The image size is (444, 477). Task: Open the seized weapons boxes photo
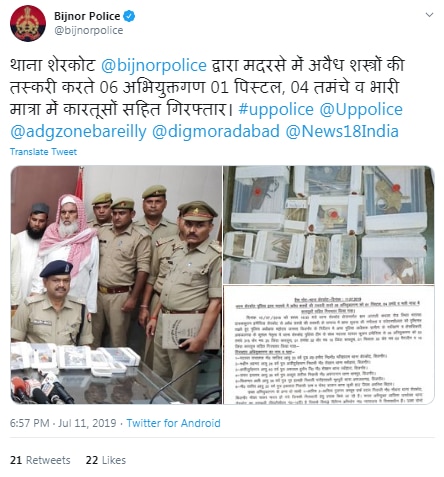coord(329,225)
